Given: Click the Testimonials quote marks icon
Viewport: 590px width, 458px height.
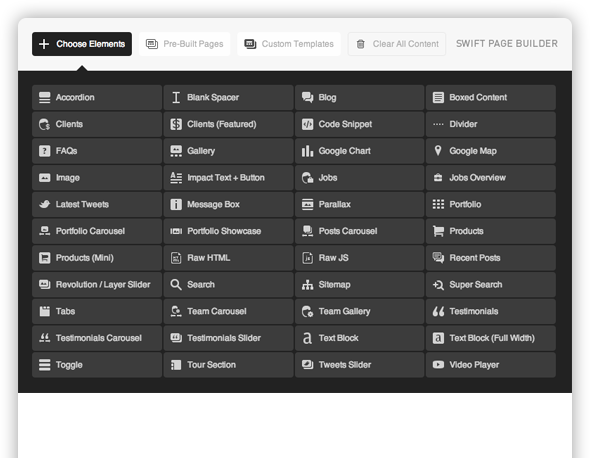Looking at the screenshot, I should (438, 311).
